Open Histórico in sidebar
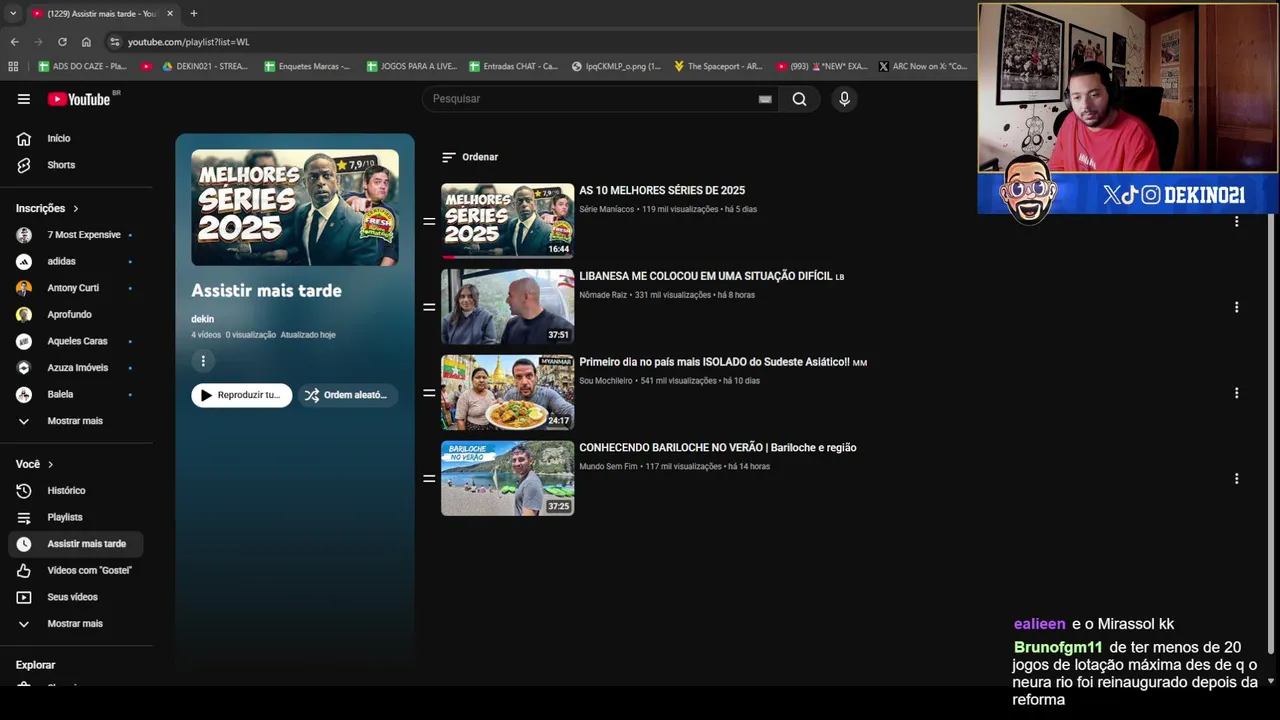Screen dimensions: 1280x720 77,491
